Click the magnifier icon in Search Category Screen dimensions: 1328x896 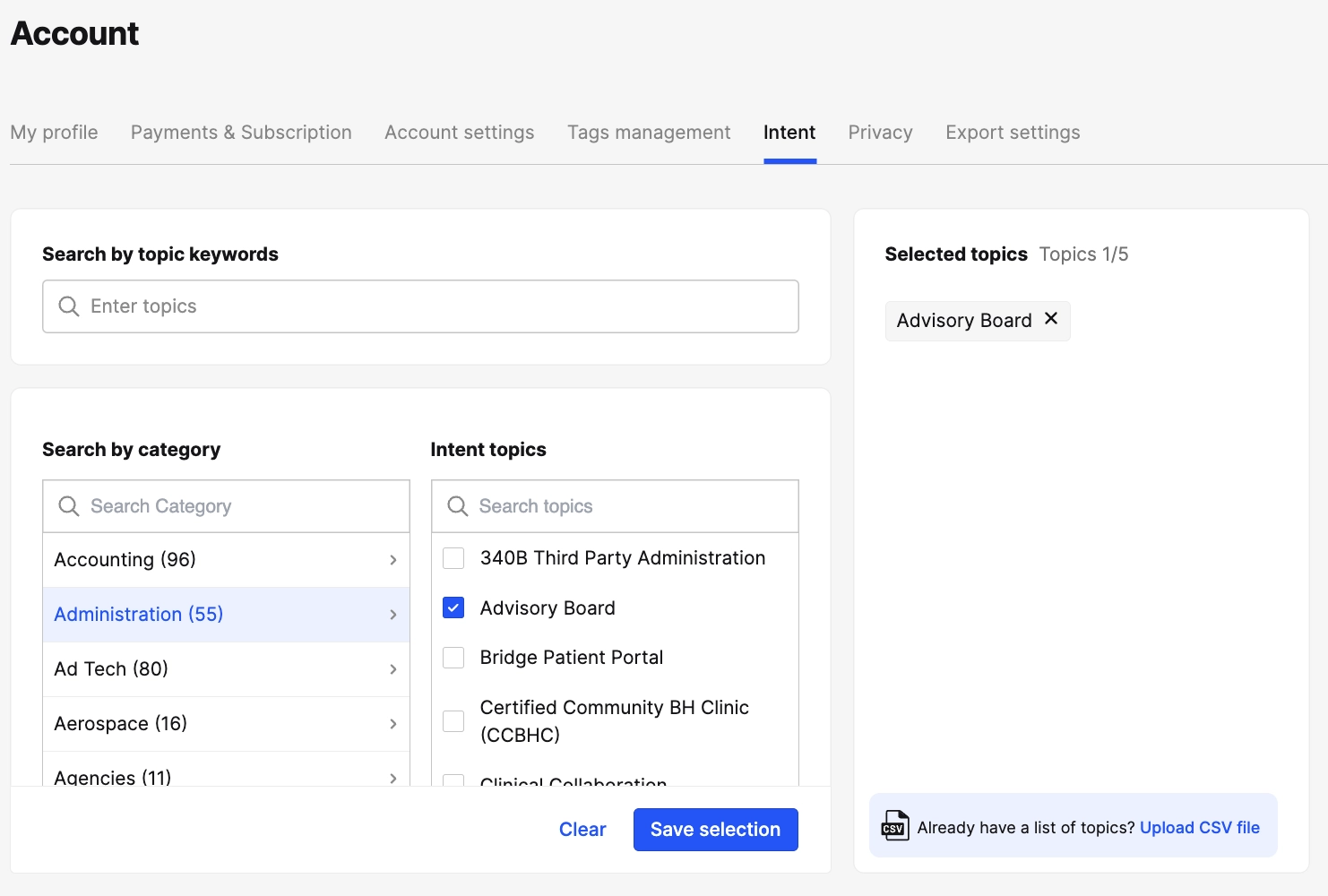click(69, 506)
